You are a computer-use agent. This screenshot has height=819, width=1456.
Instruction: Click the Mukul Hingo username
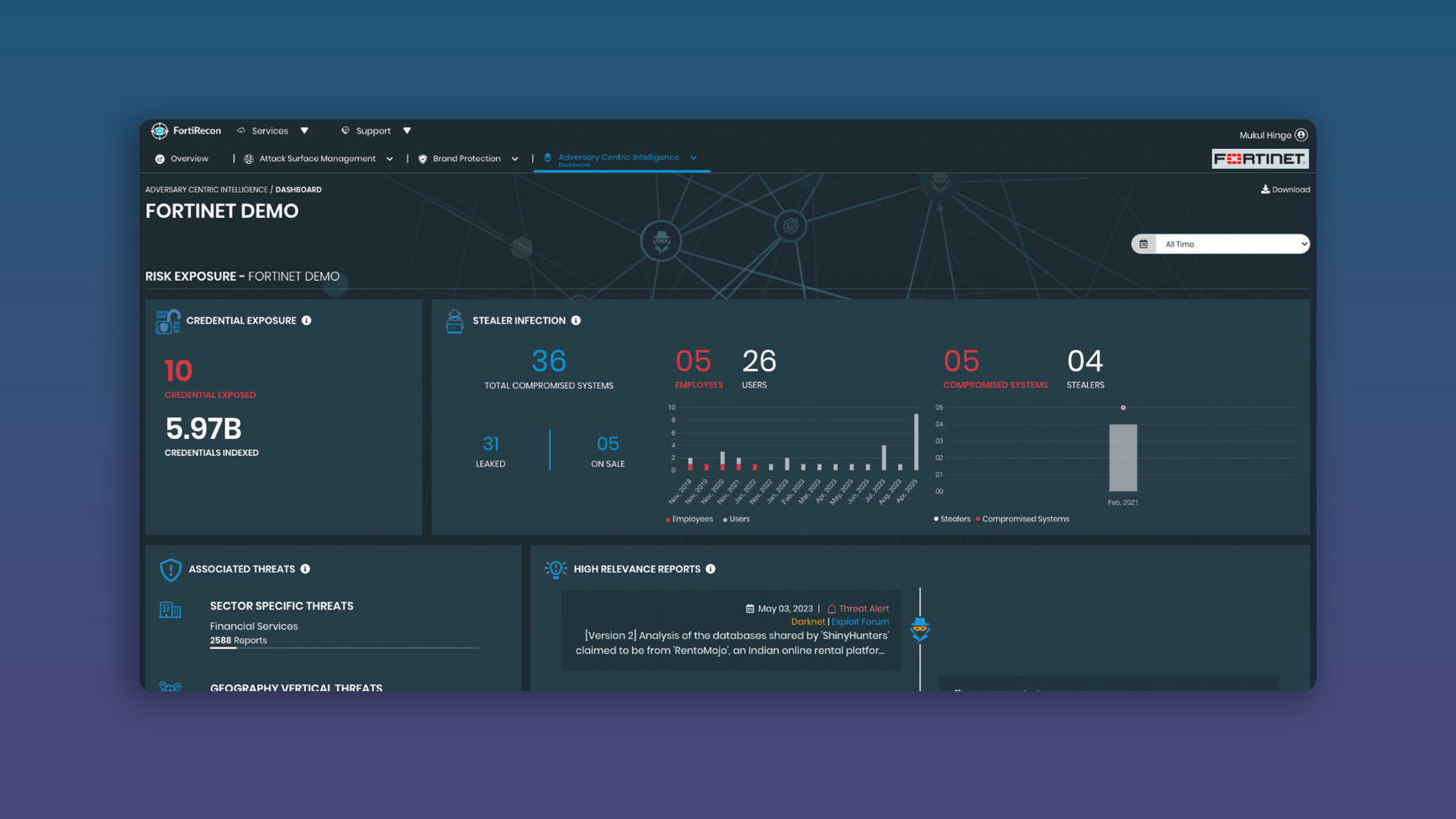coord(1265,135)
